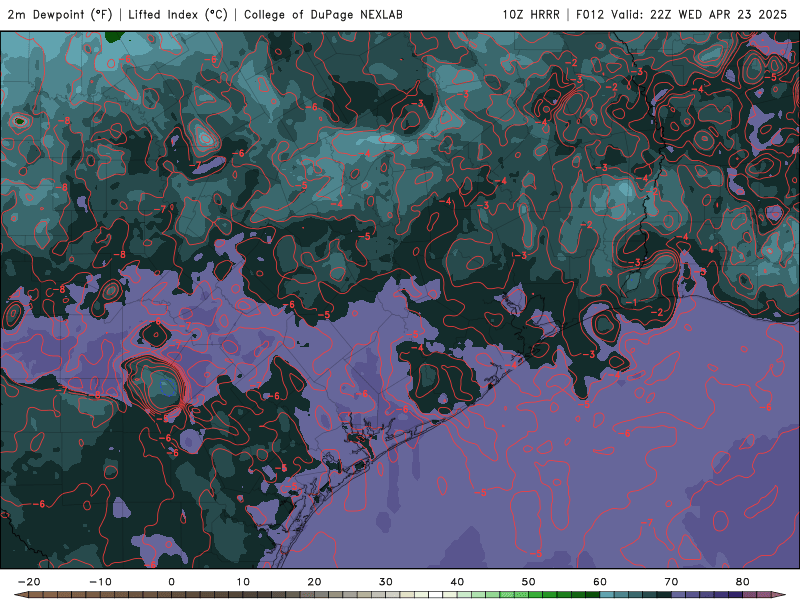
Task: Select the "0" colorbar tick label
Action: click(x=171, y=582)
